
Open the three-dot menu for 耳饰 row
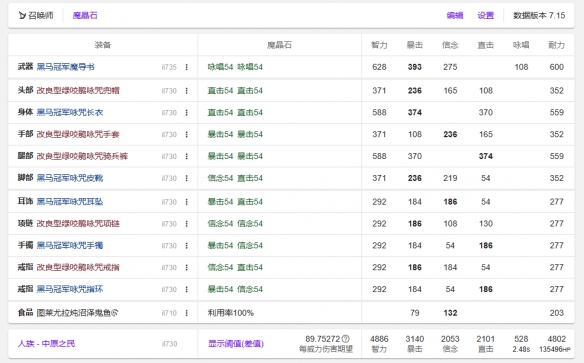point(187,202)
